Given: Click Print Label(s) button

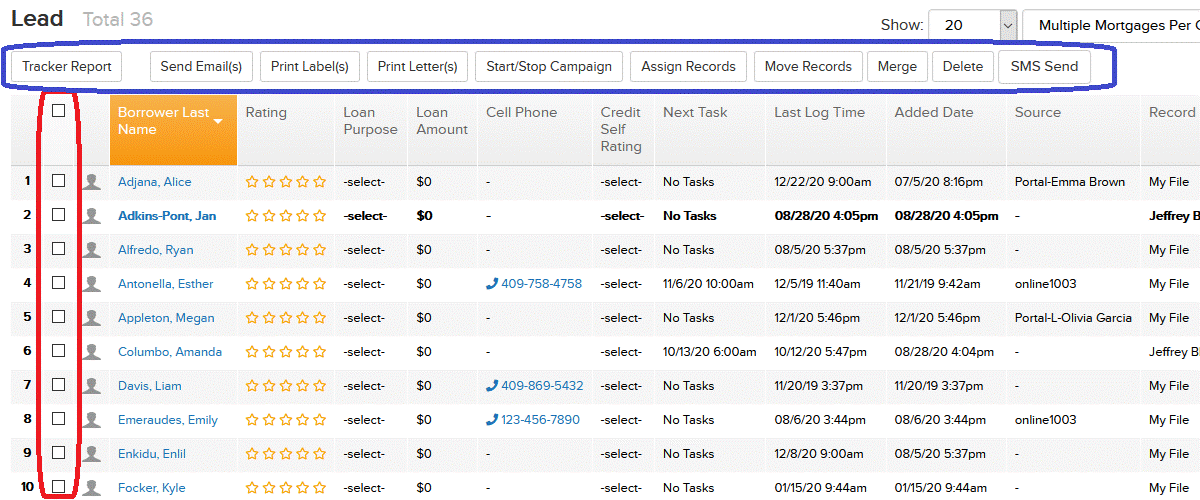Looking at the screenshot, I should pos(310,66).
